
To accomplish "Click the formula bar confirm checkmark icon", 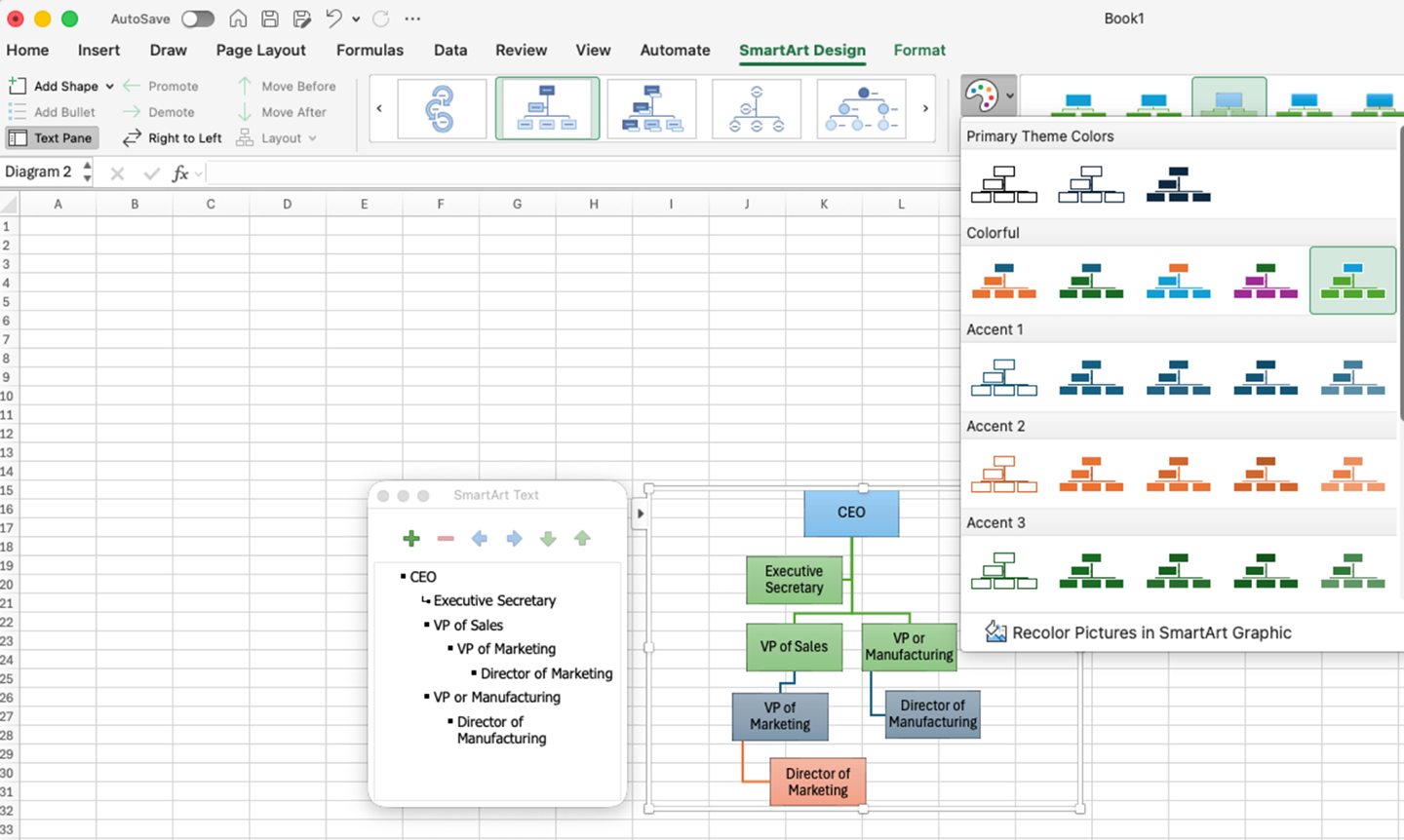I will pos(151,173).
